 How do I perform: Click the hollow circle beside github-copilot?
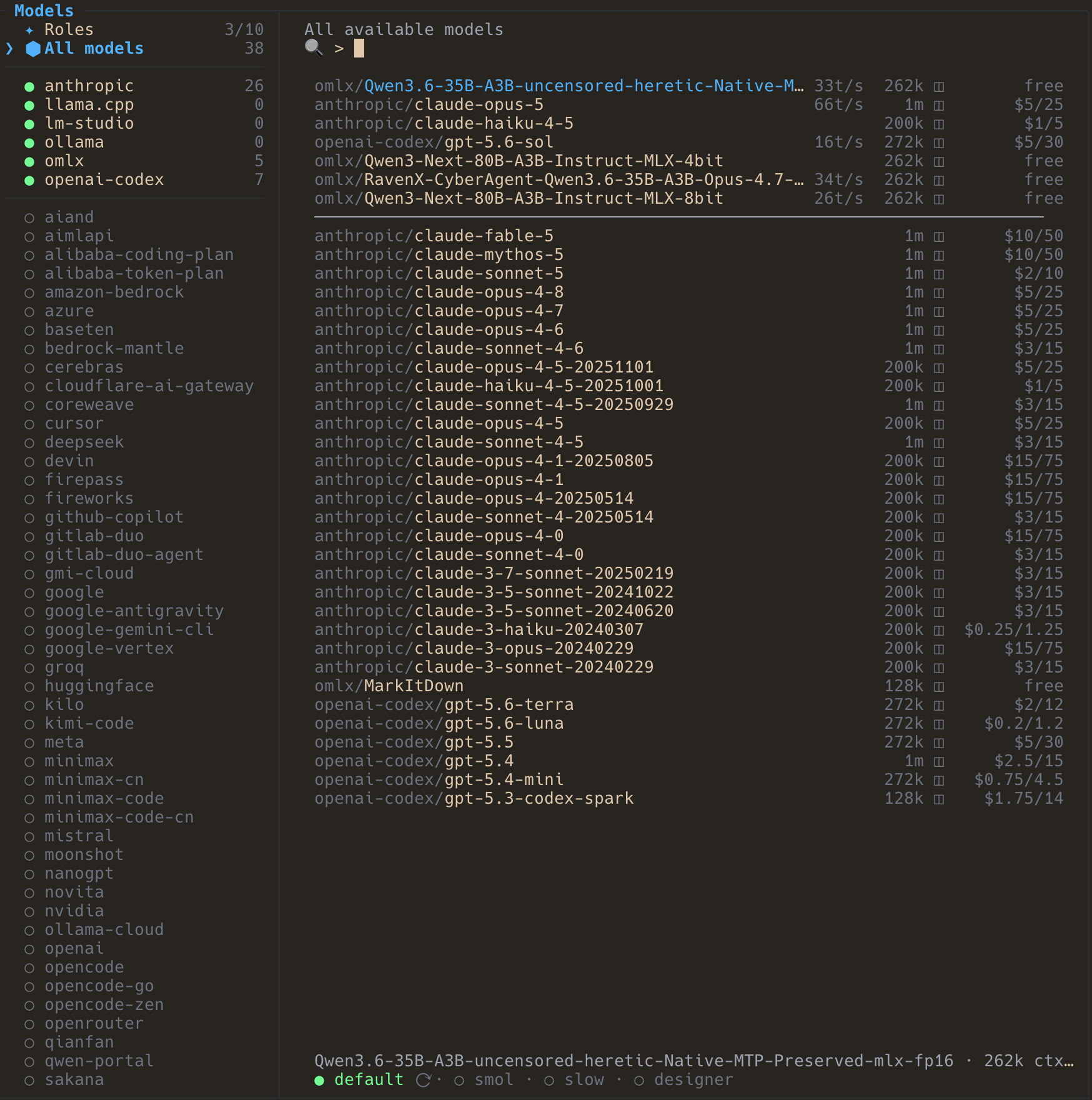coord(29,517)
